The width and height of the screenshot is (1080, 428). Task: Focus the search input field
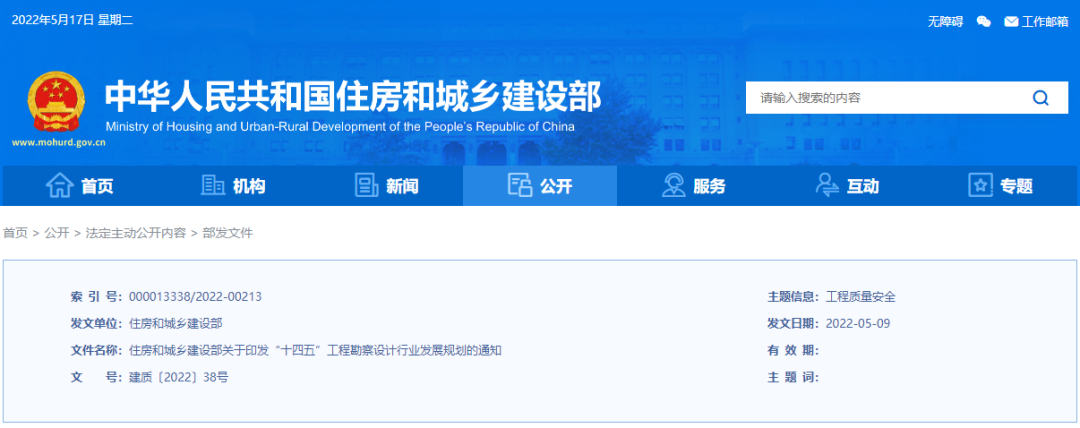[x=880, y=98]
